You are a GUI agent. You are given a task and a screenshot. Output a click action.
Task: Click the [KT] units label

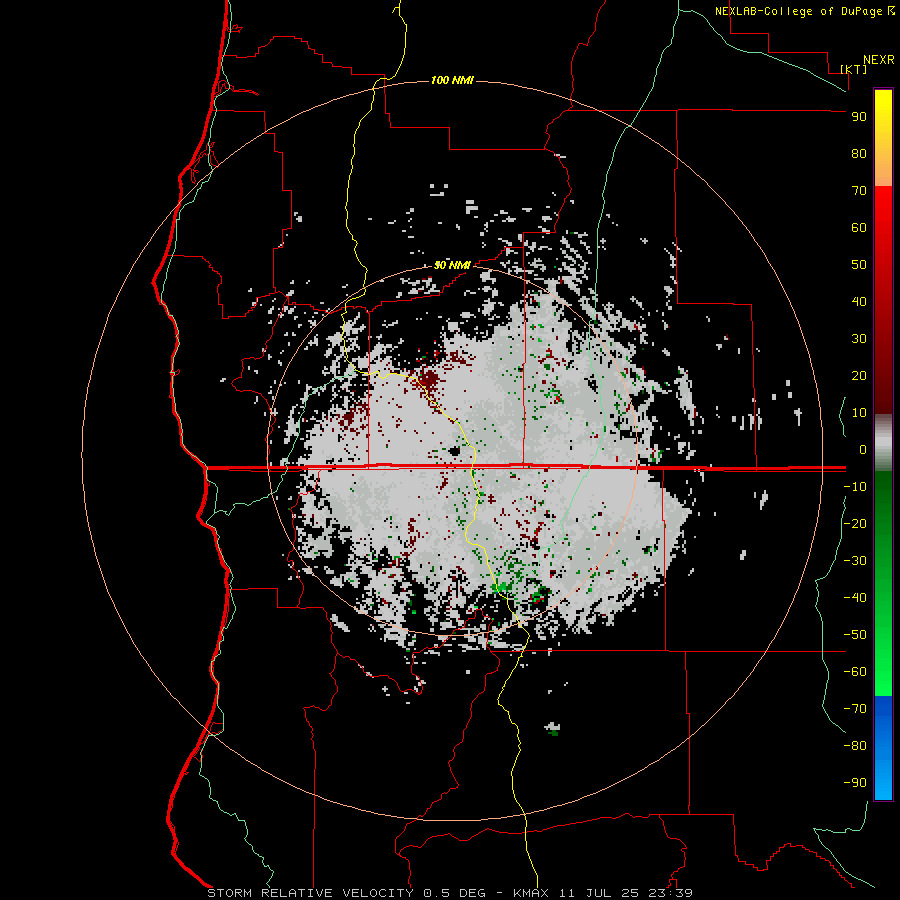[x=853, y=69]
